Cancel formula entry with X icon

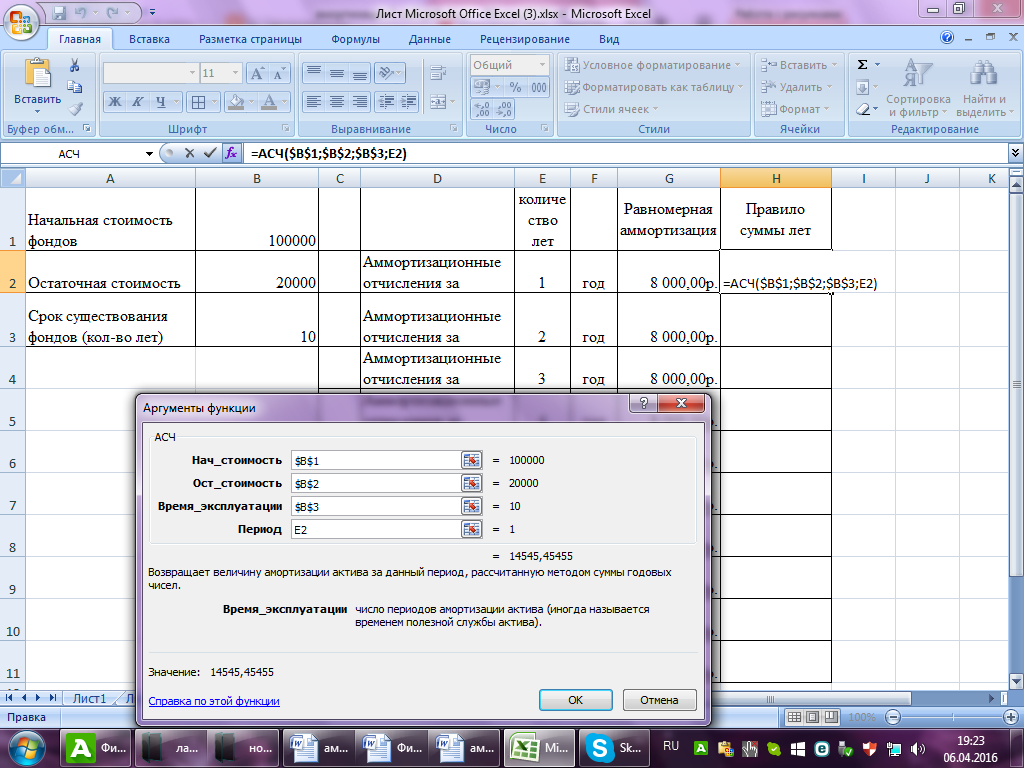[189, 153]
